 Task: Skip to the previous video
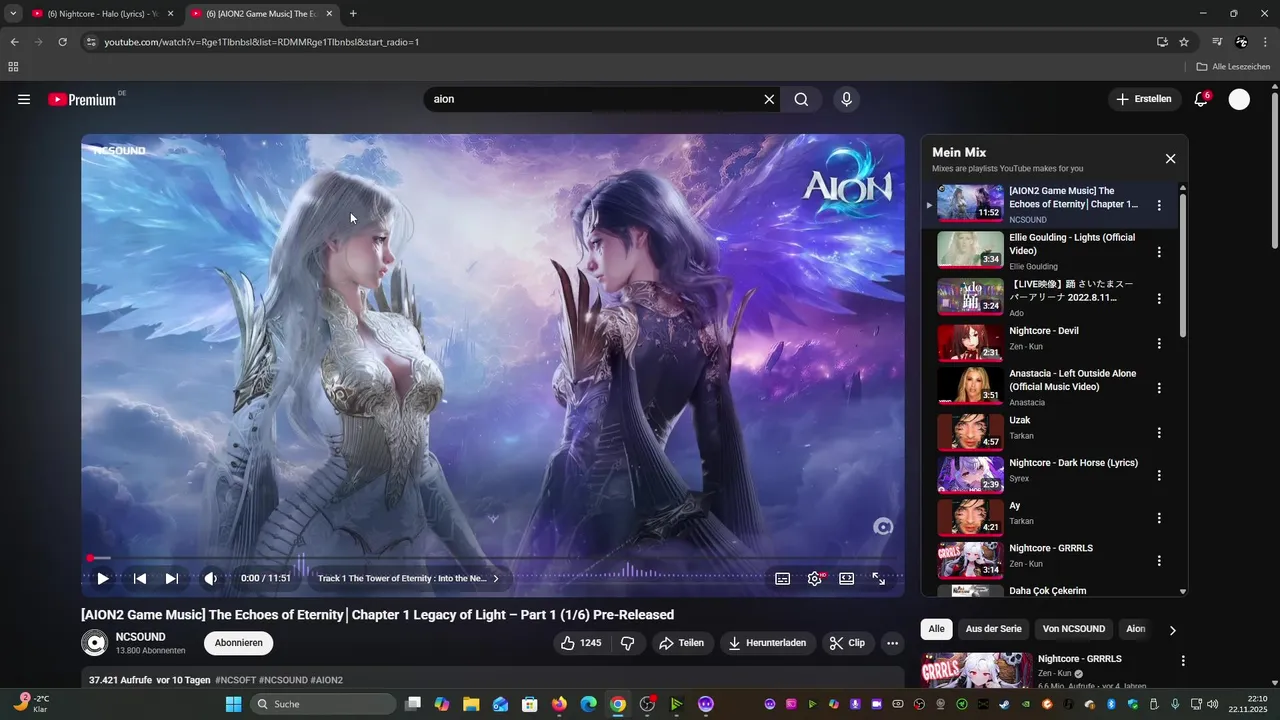[140, 578]
